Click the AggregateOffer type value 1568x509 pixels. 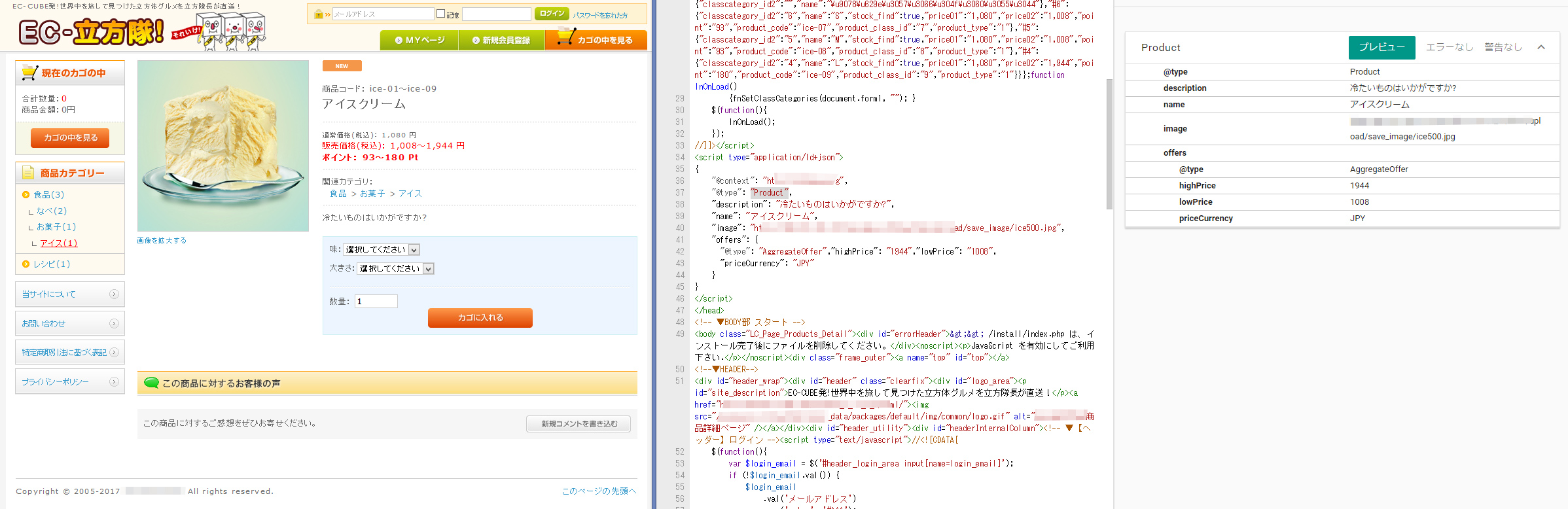coord(1379,169)
